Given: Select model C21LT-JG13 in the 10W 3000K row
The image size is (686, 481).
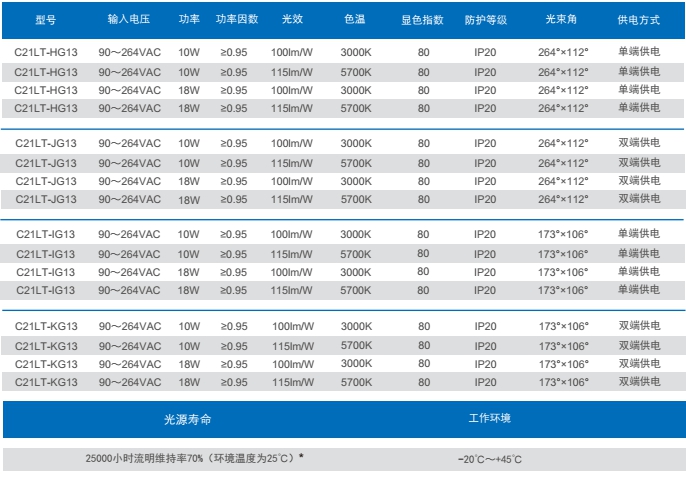Looking at the screenshot, I should (x=46, y=144).
